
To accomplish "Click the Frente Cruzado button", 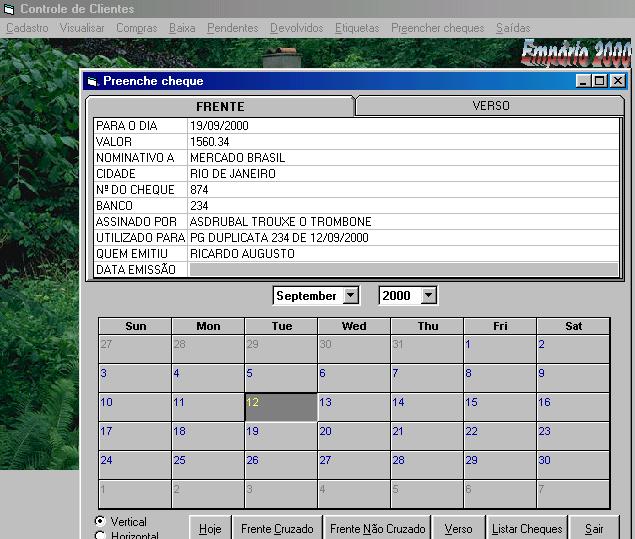I will [277, 528].
